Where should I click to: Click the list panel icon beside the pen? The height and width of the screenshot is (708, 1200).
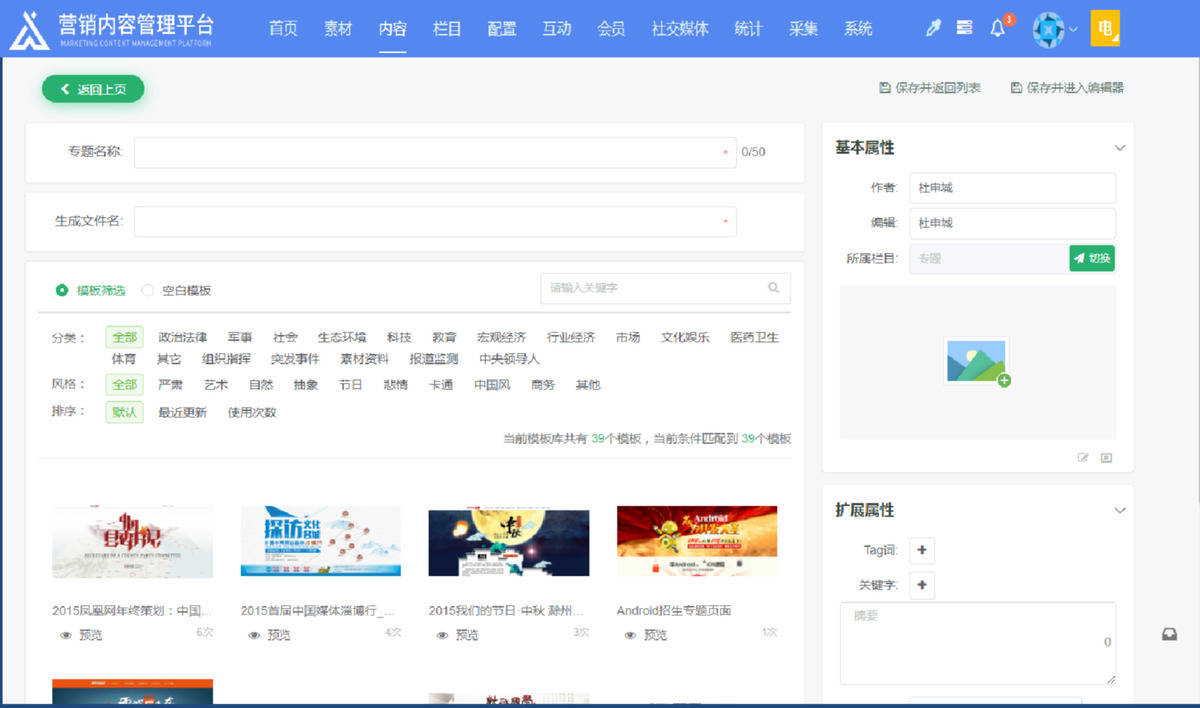pos(963,28)
